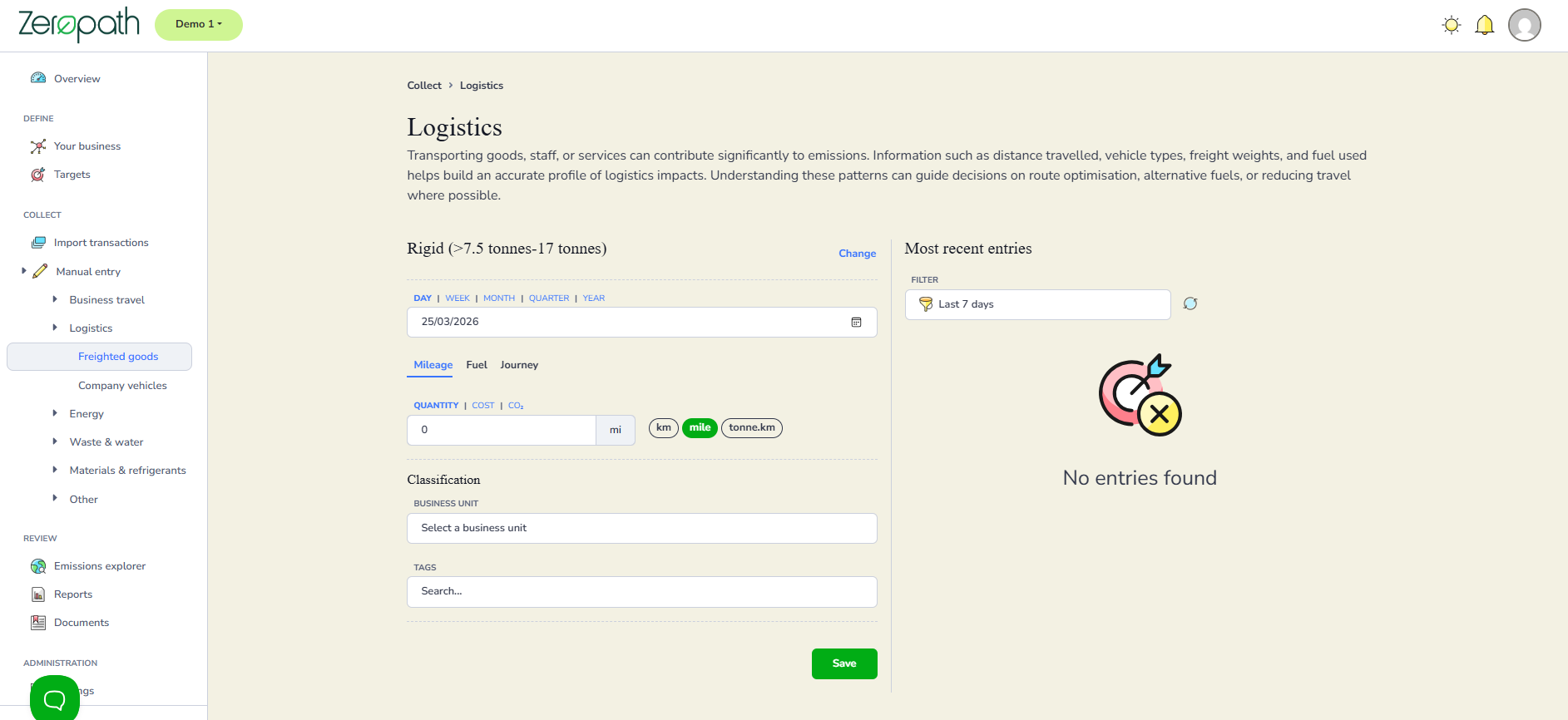Click the refresh icon beside the filter

pyautogui.click(x=1190, y=303)
